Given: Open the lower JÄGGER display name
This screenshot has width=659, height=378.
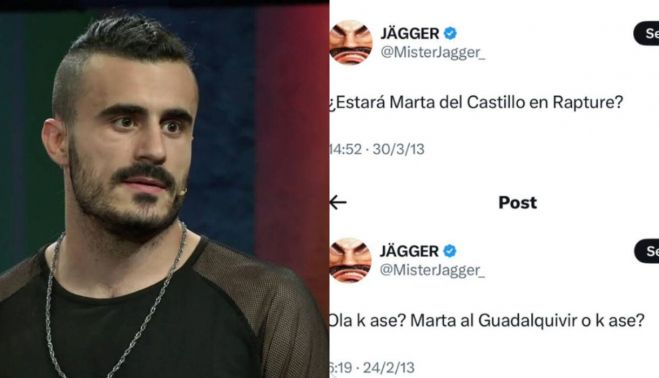Looking at the screenshot, I should [409, 251].
